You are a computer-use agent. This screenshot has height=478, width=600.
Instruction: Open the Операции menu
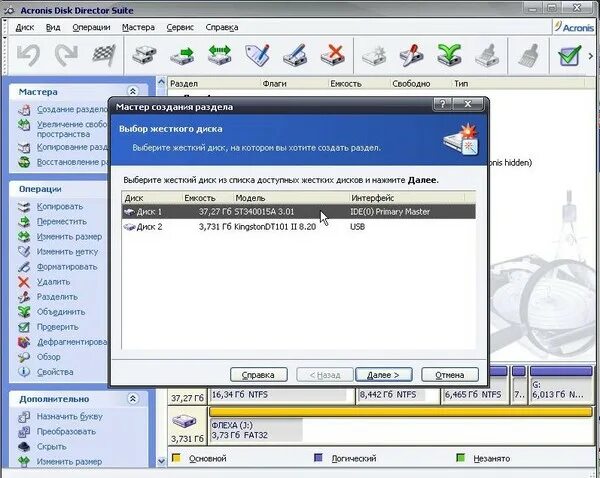[x=91, y=28]
